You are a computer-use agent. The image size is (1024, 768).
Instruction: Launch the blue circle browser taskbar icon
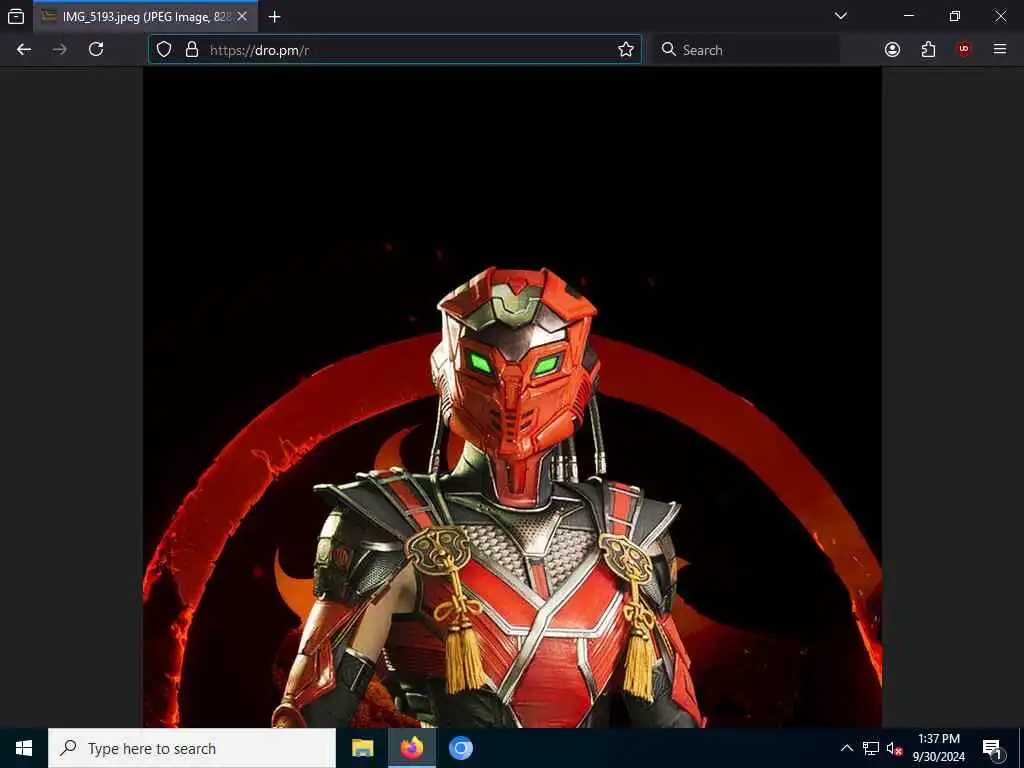(x=460, y=748)
